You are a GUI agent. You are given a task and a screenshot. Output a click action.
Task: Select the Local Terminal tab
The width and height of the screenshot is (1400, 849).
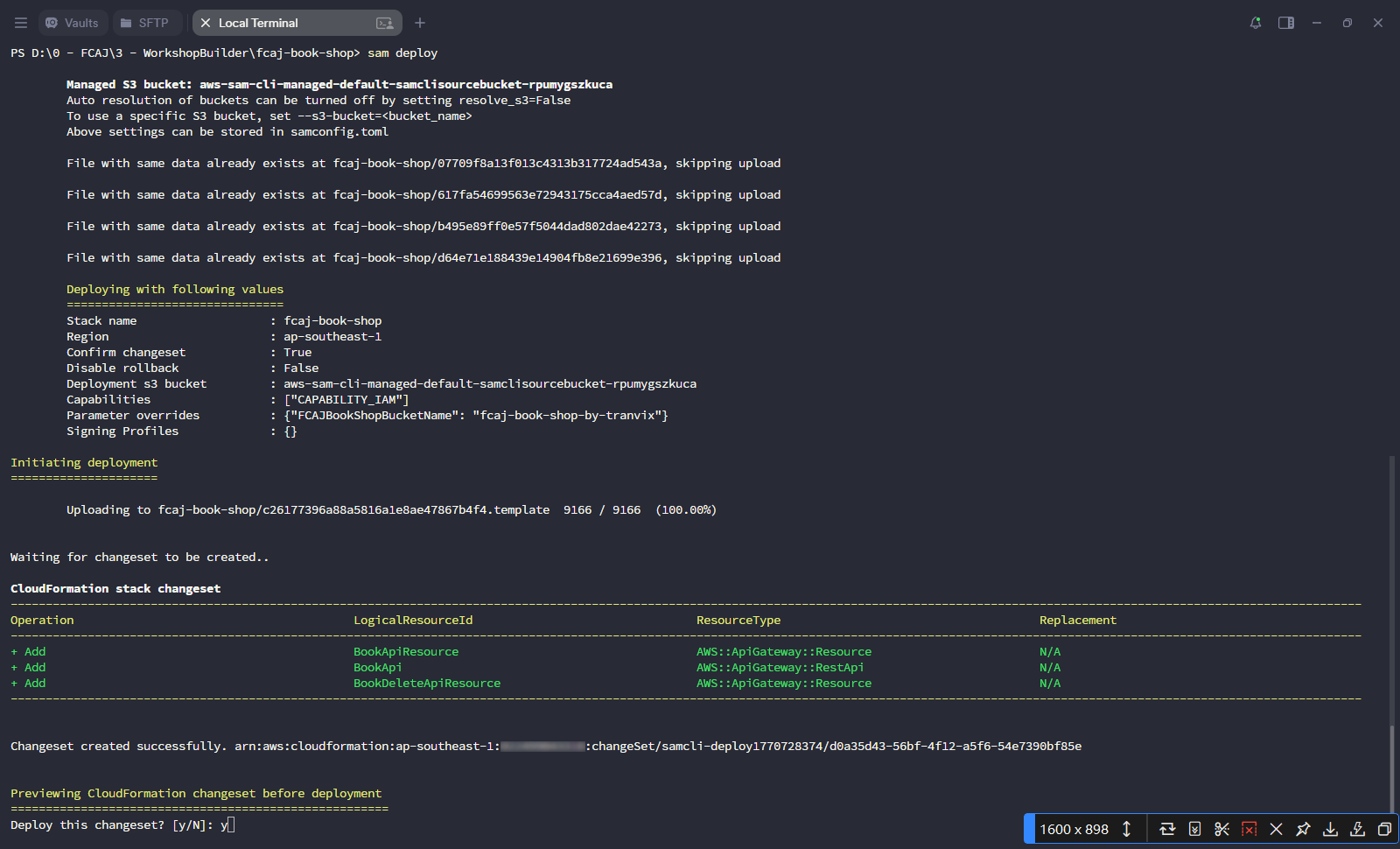pos(297,23)
